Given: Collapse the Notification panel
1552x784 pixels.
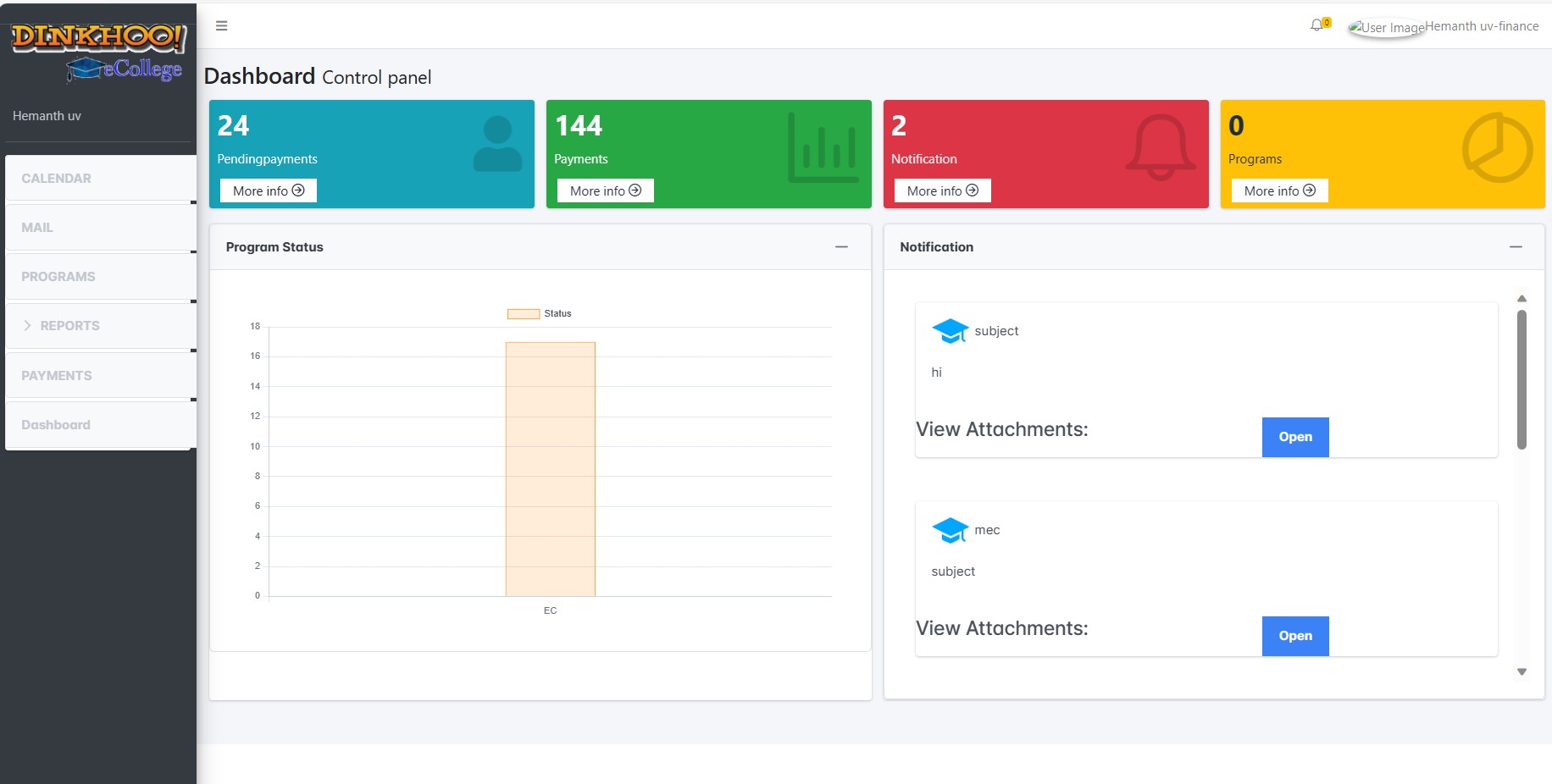Looking at the screenshot, I should coord(1516,247).
